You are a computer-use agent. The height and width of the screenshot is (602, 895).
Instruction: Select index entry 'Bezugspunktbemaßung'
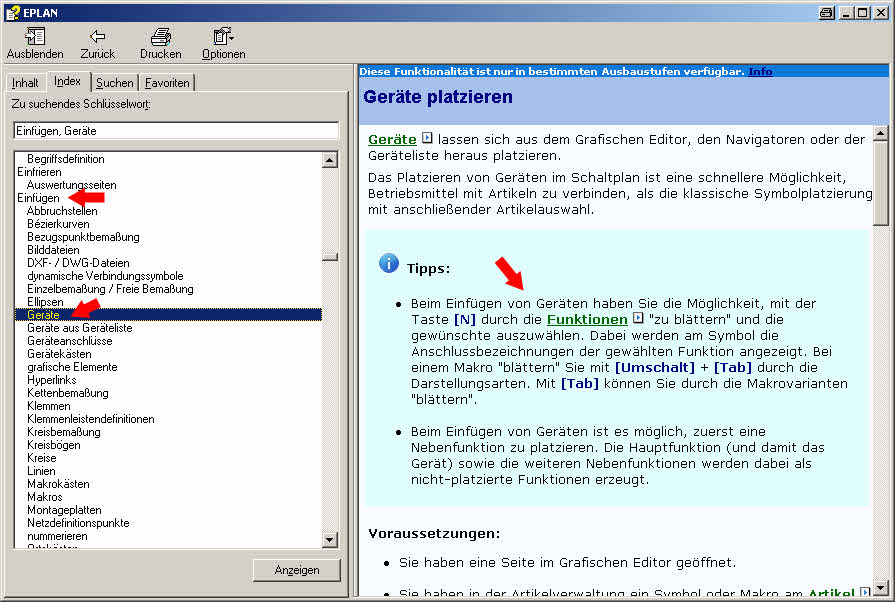(83, 237)
